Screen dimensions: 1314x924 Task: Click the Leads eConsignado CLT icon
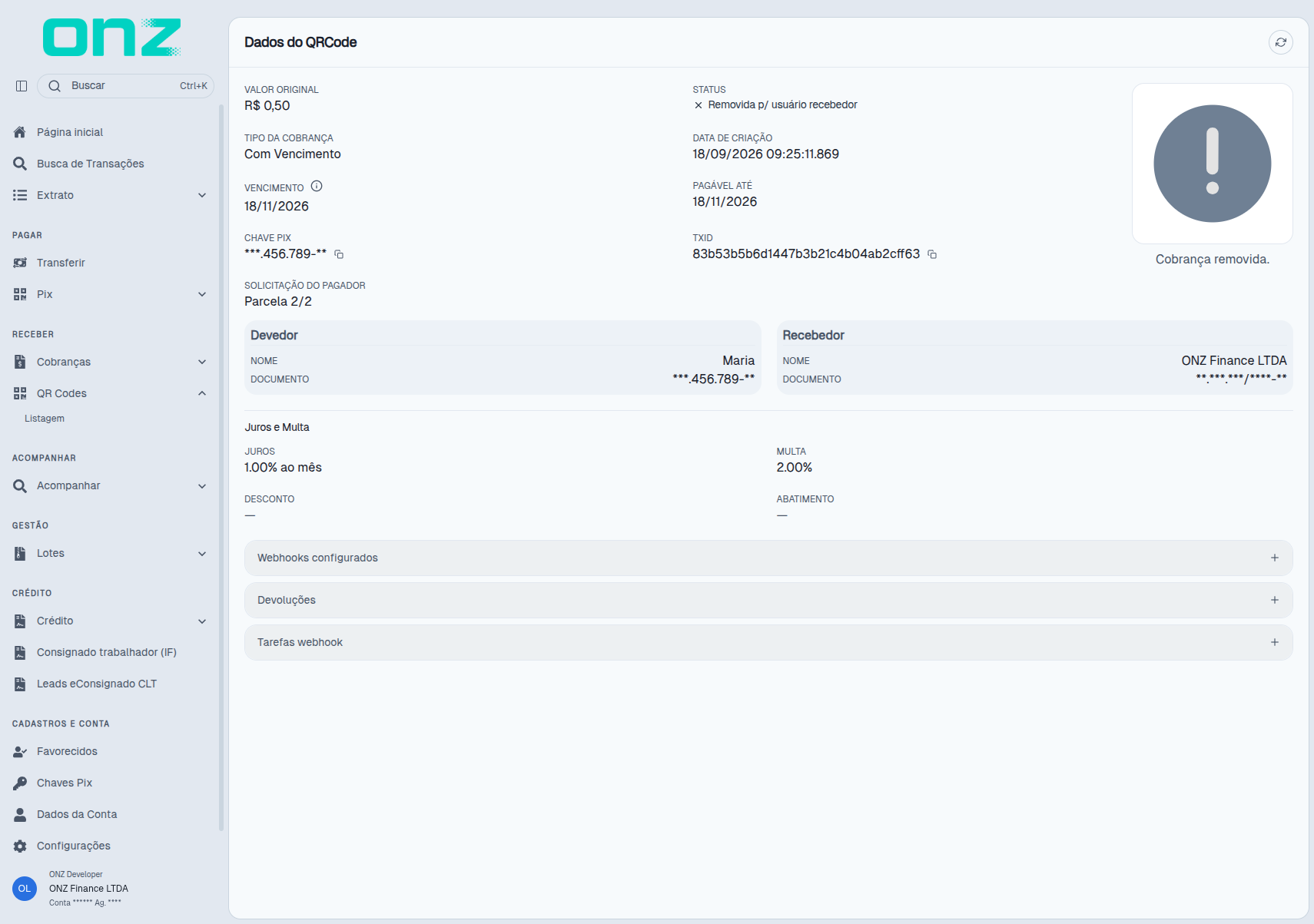(x=20, y=684)
